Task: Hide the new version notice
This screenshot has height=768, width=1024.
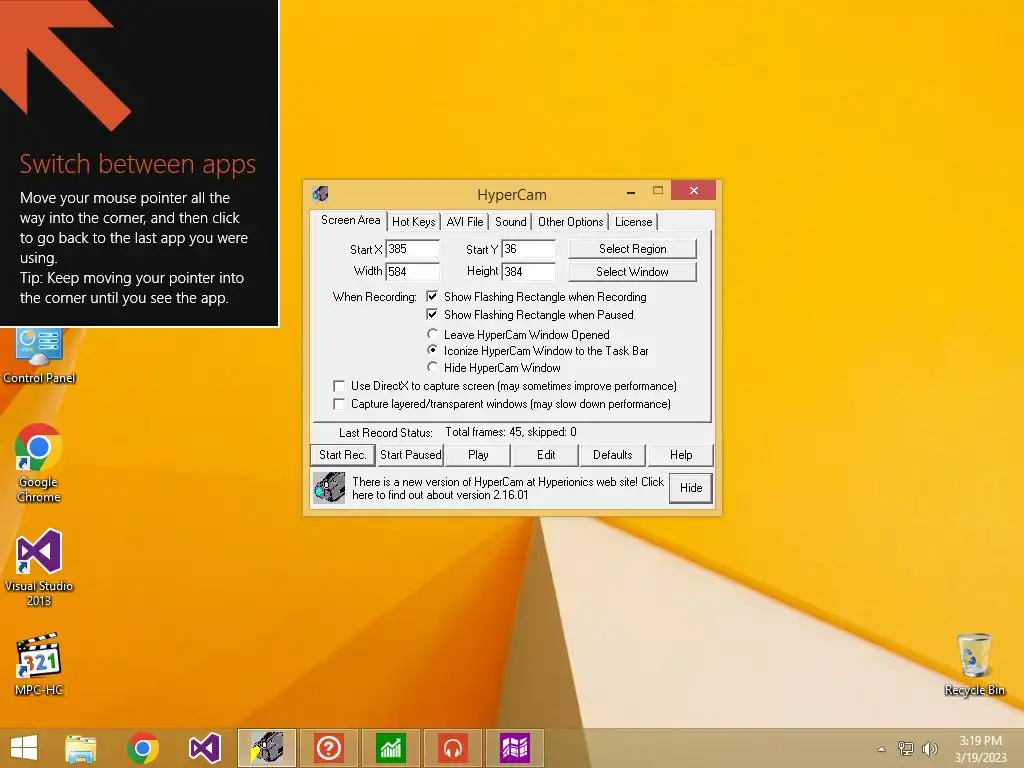Action: tap(691, 488)
